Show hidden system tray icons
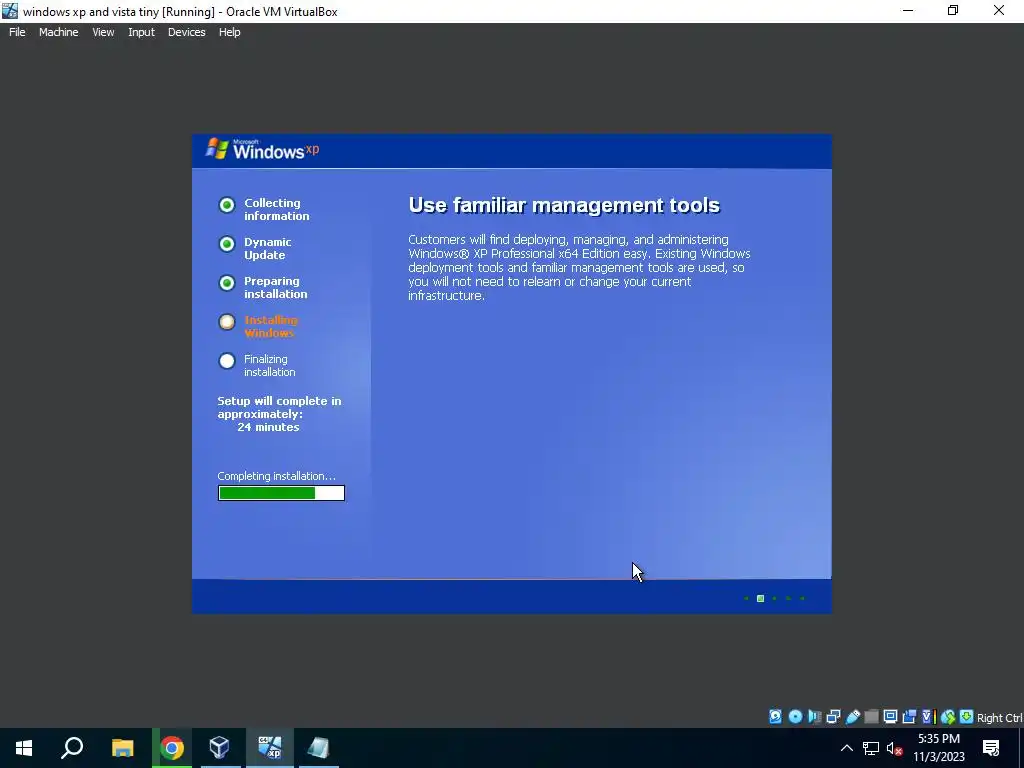 point(846,748)
